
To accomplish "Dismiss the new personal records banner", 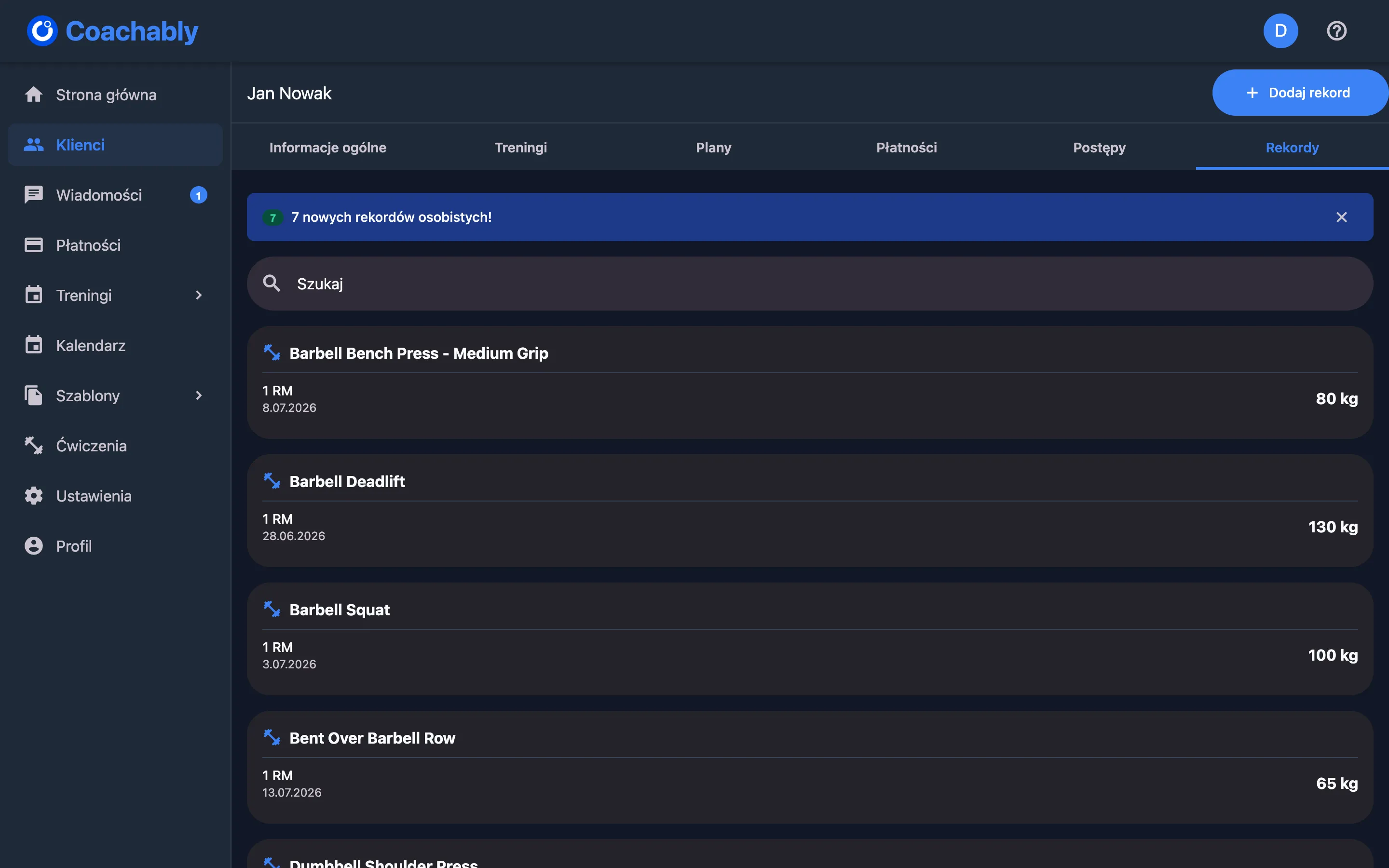I will (1341, 217).
